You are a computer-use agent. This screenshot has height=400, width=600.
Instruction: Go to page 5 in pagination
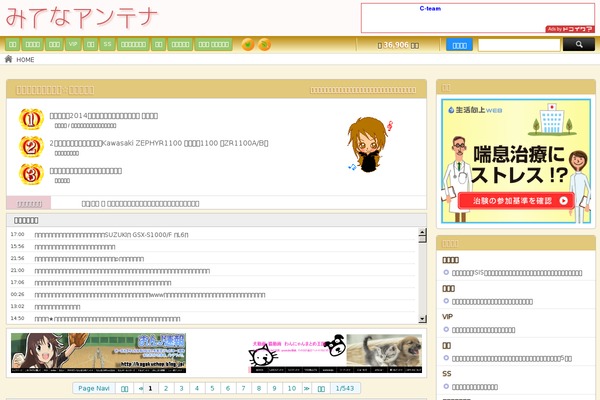click(x=212, y=388)
